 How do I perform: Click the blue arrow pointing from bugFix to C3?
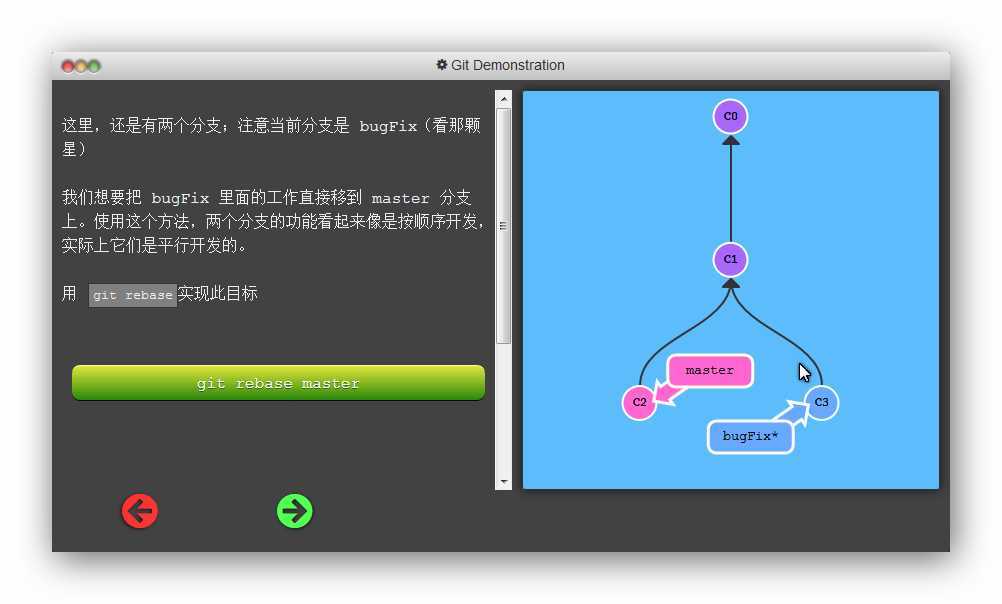click(x=791, y=411)
